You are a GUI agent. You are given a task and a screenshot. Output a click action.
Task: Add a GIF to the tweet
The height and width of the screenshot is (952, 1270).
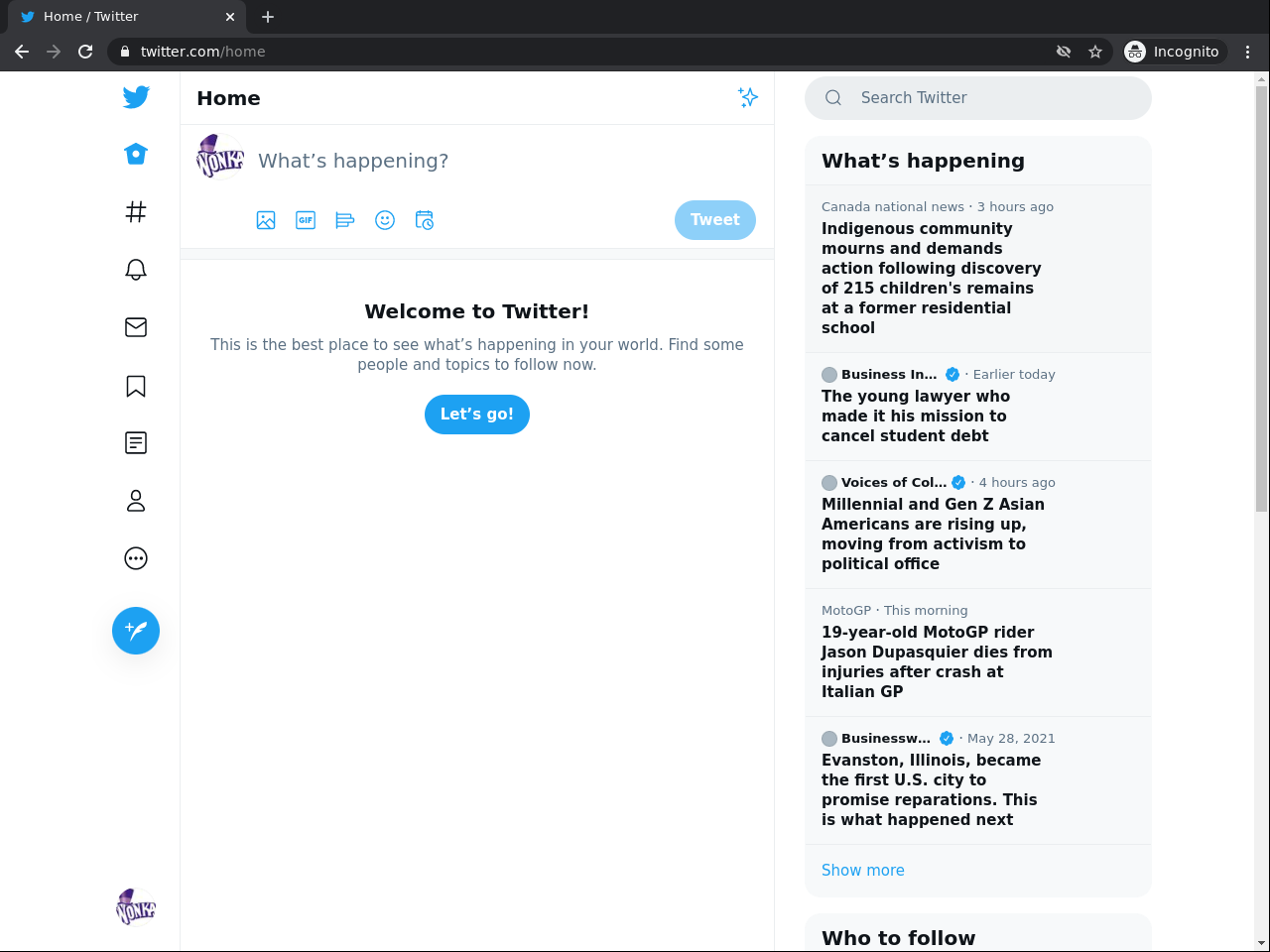click(x=306, y=220)
